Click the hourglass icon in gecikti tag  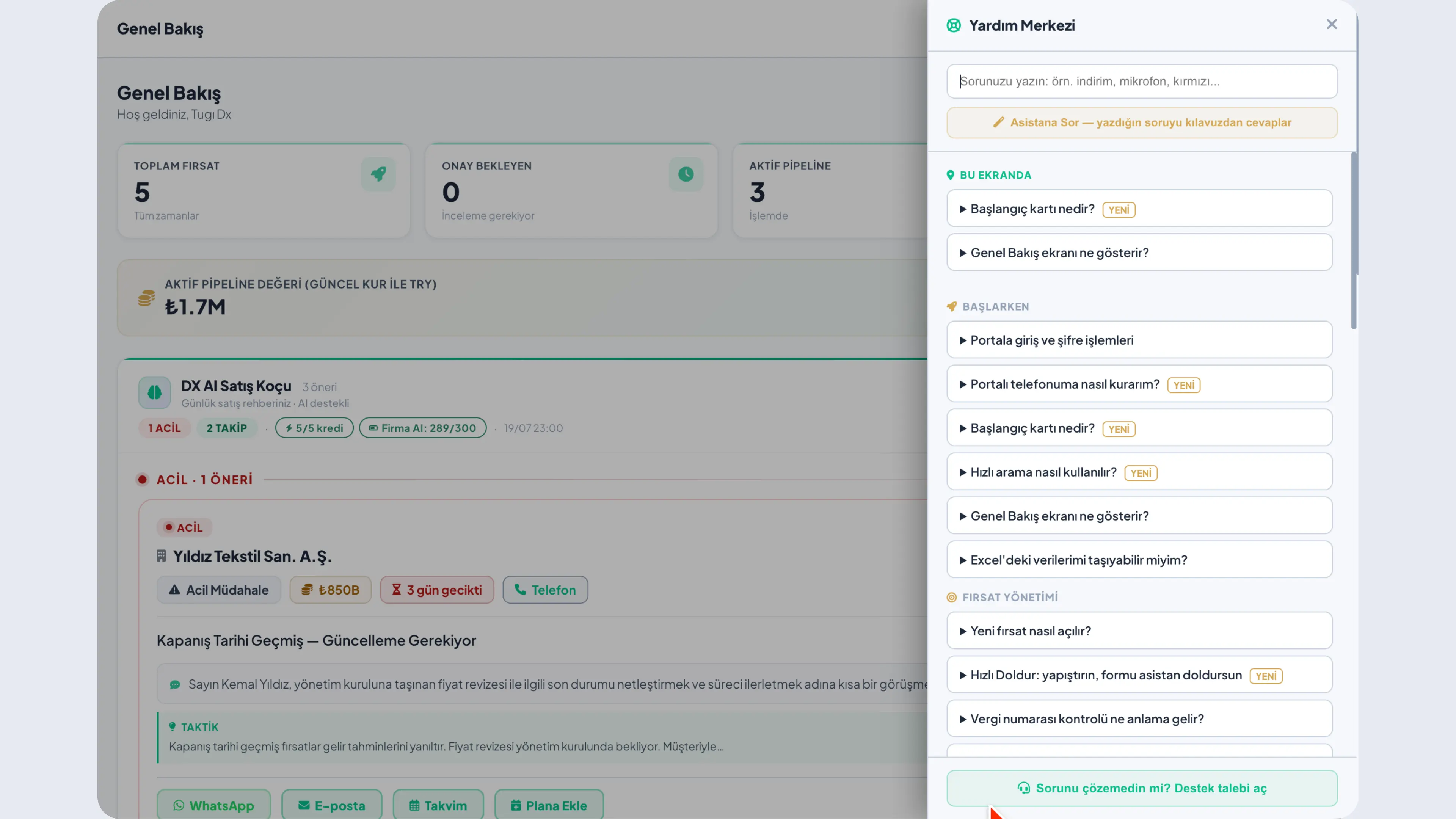396,590
